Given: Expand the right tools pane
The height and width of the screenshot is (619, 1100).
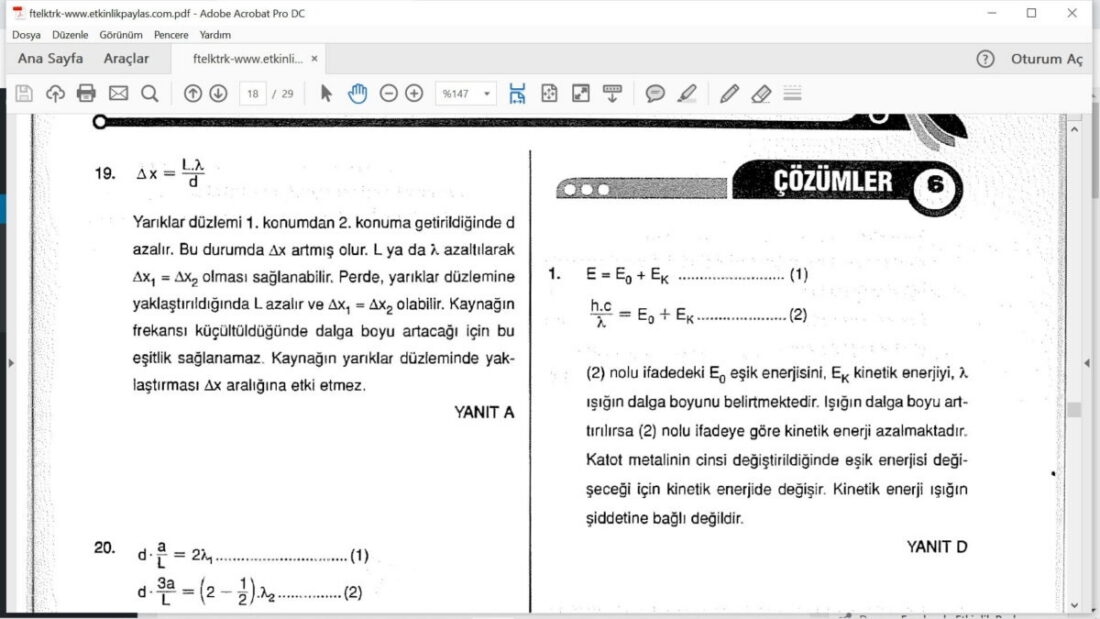Looking at the screenshot, I should click(x=1087, y=363).
